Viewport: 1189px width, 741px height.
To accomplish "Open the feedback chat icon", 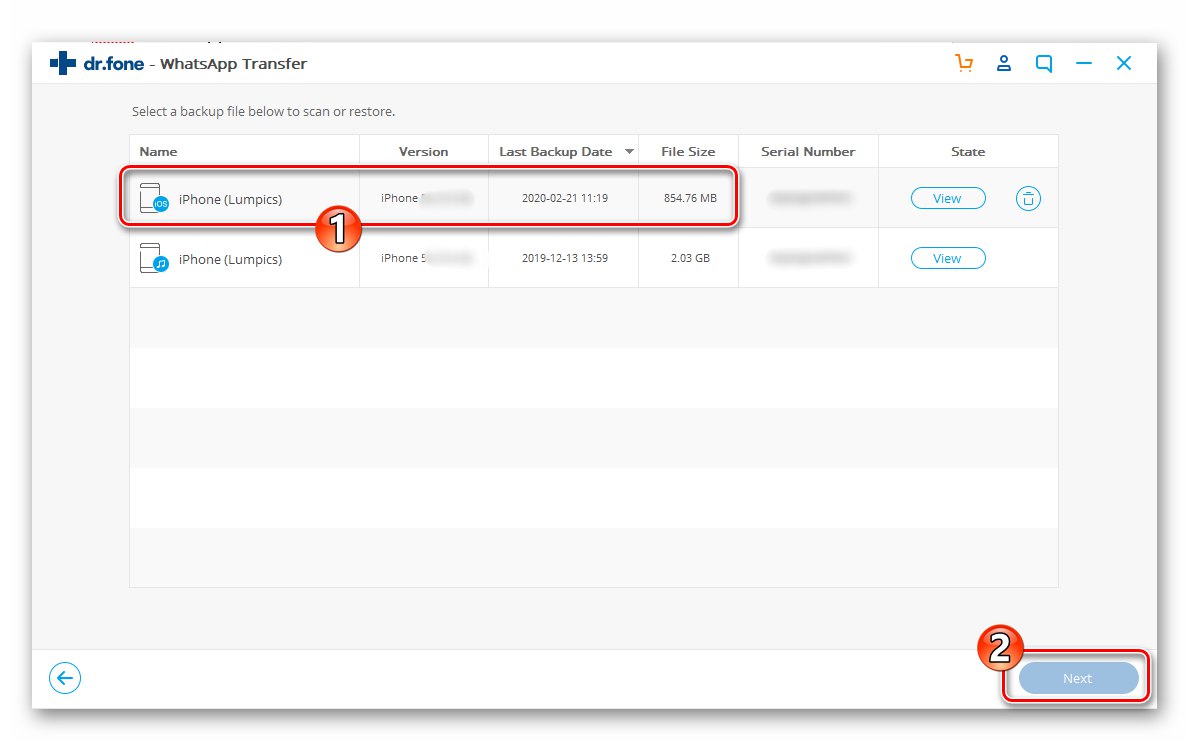I will click(1043, 64).
